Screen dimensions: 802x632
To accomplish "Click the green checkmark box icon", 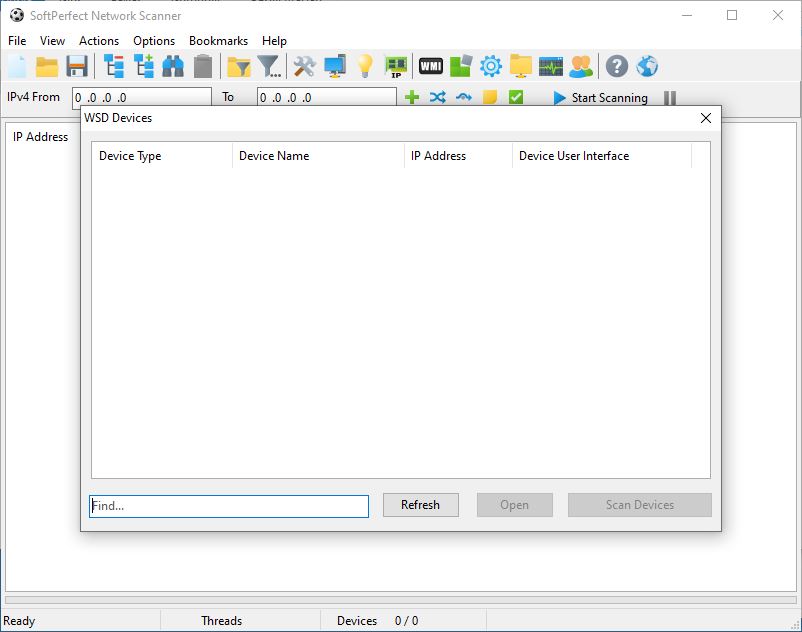I will coord(516,97).
